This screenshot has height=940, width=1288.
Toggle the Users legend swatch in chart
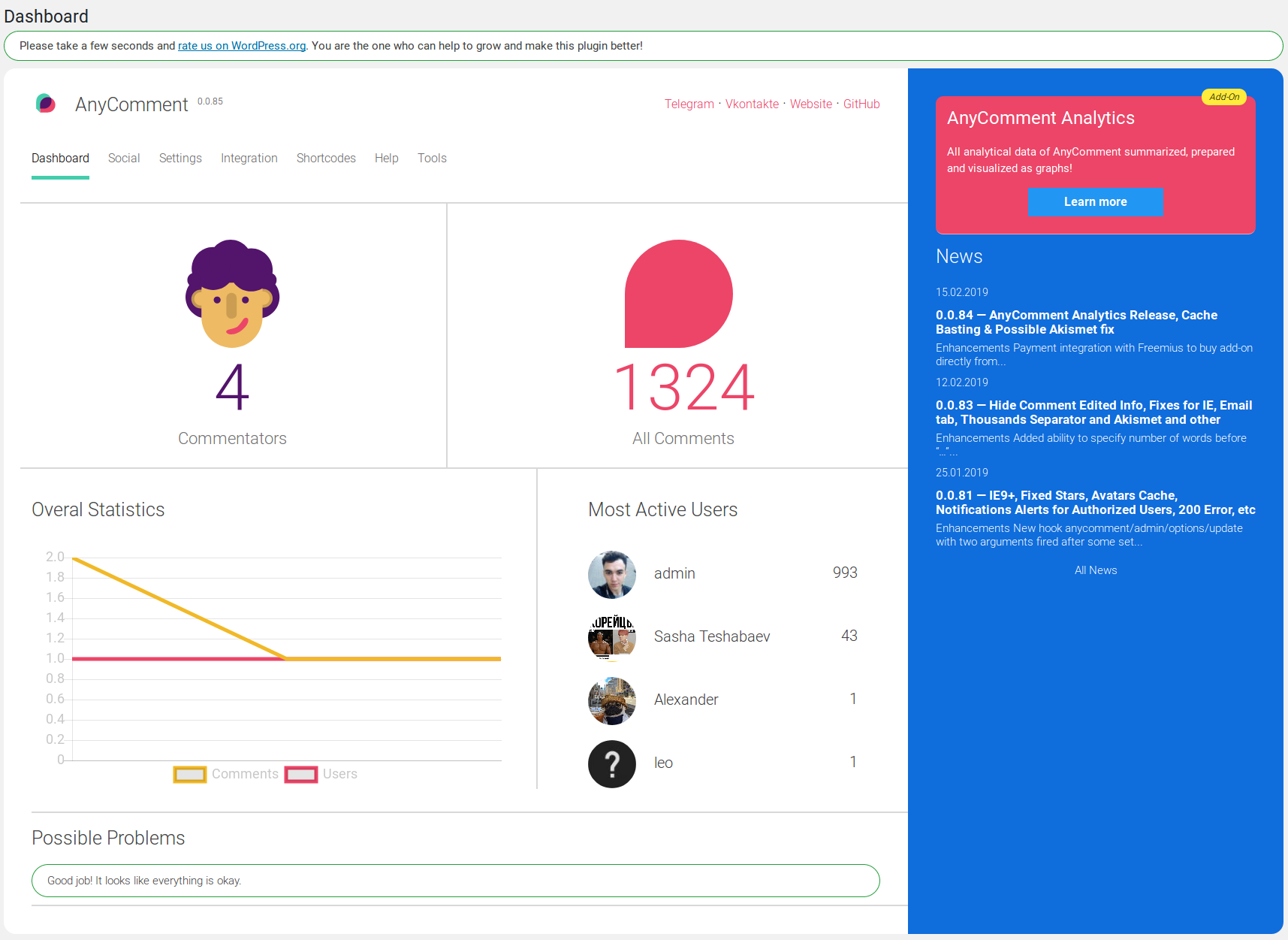(301, 775)
